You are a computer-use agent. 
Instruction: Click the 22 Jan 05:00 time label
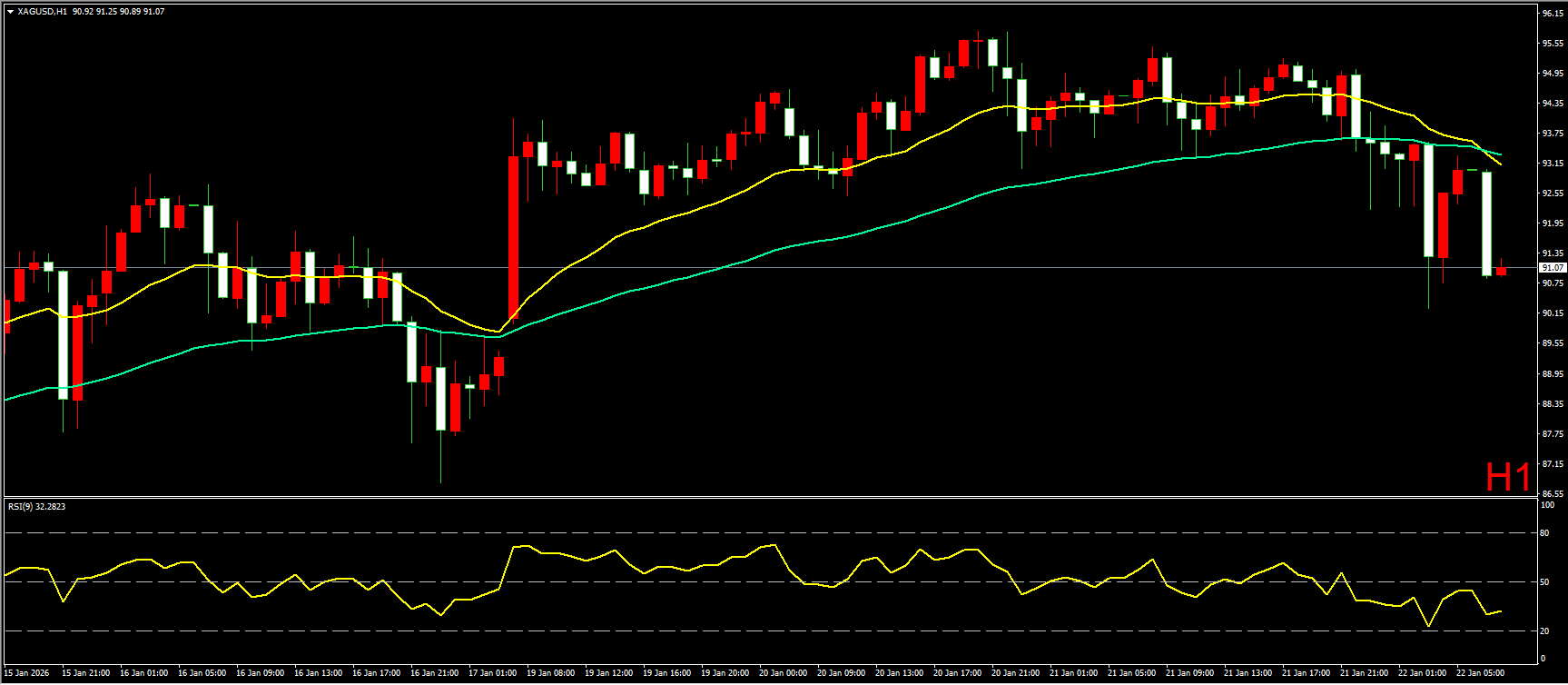1480,673
